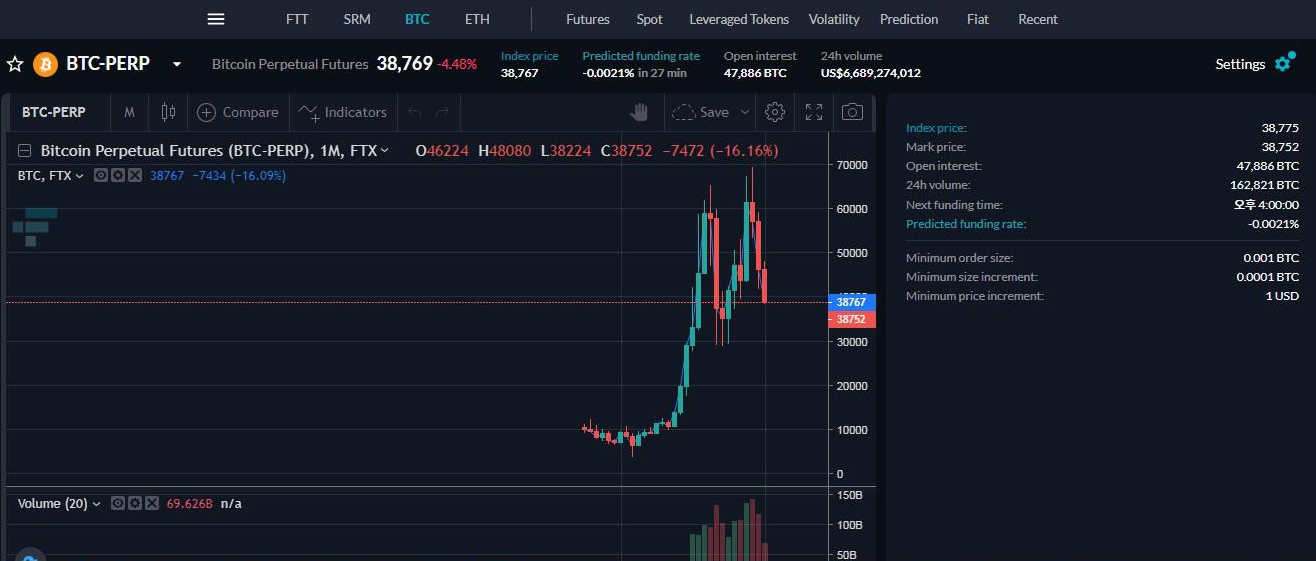Select the ETH tab

tap(477, 19)
